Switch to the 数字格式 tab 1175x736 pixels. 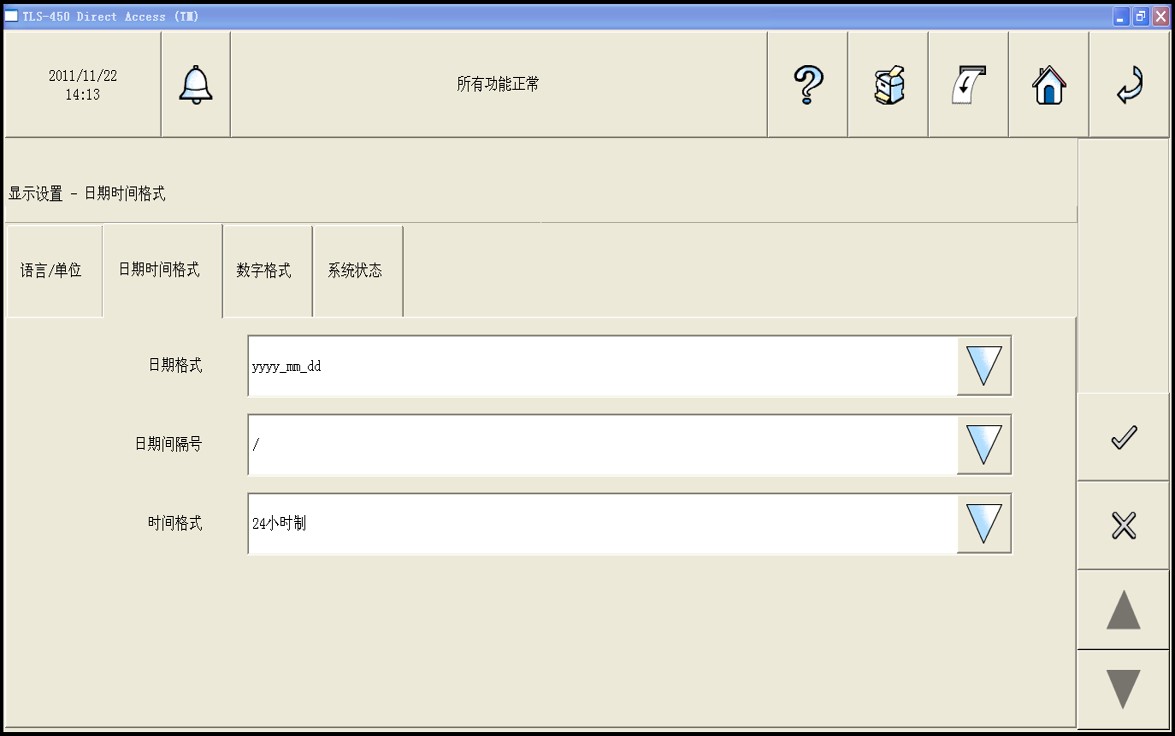coord(264,271)
